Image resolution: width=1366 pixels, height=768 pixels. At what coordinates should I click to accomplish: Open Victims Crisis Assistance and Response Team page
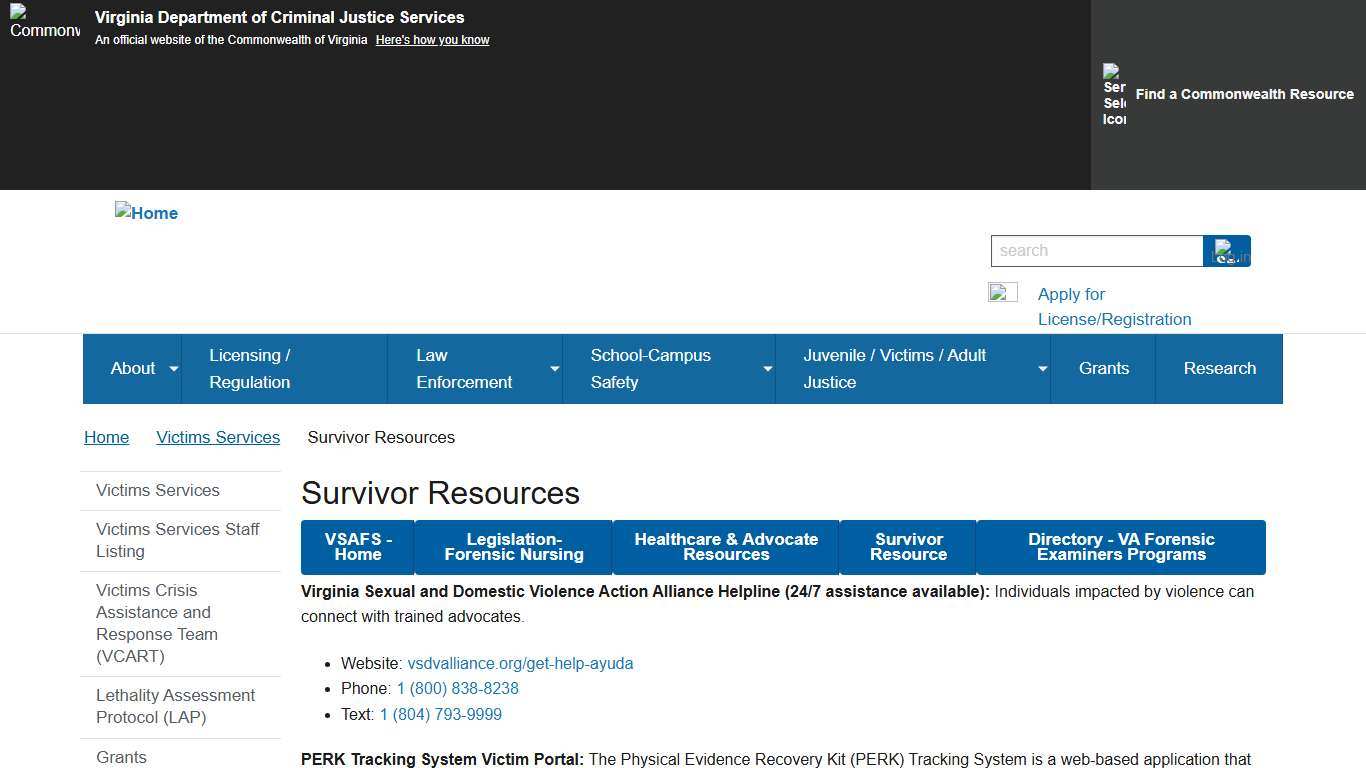pyautogui.click(x=156, y=623)
